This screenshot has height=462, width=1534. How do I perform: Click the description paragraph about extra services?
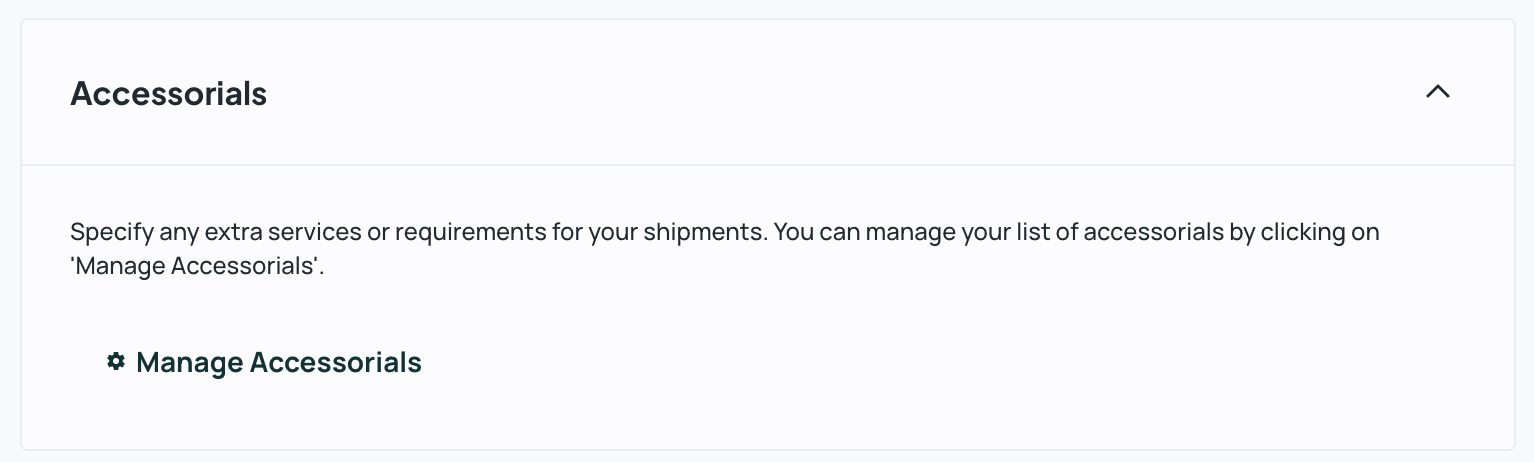tap(725, 250)
